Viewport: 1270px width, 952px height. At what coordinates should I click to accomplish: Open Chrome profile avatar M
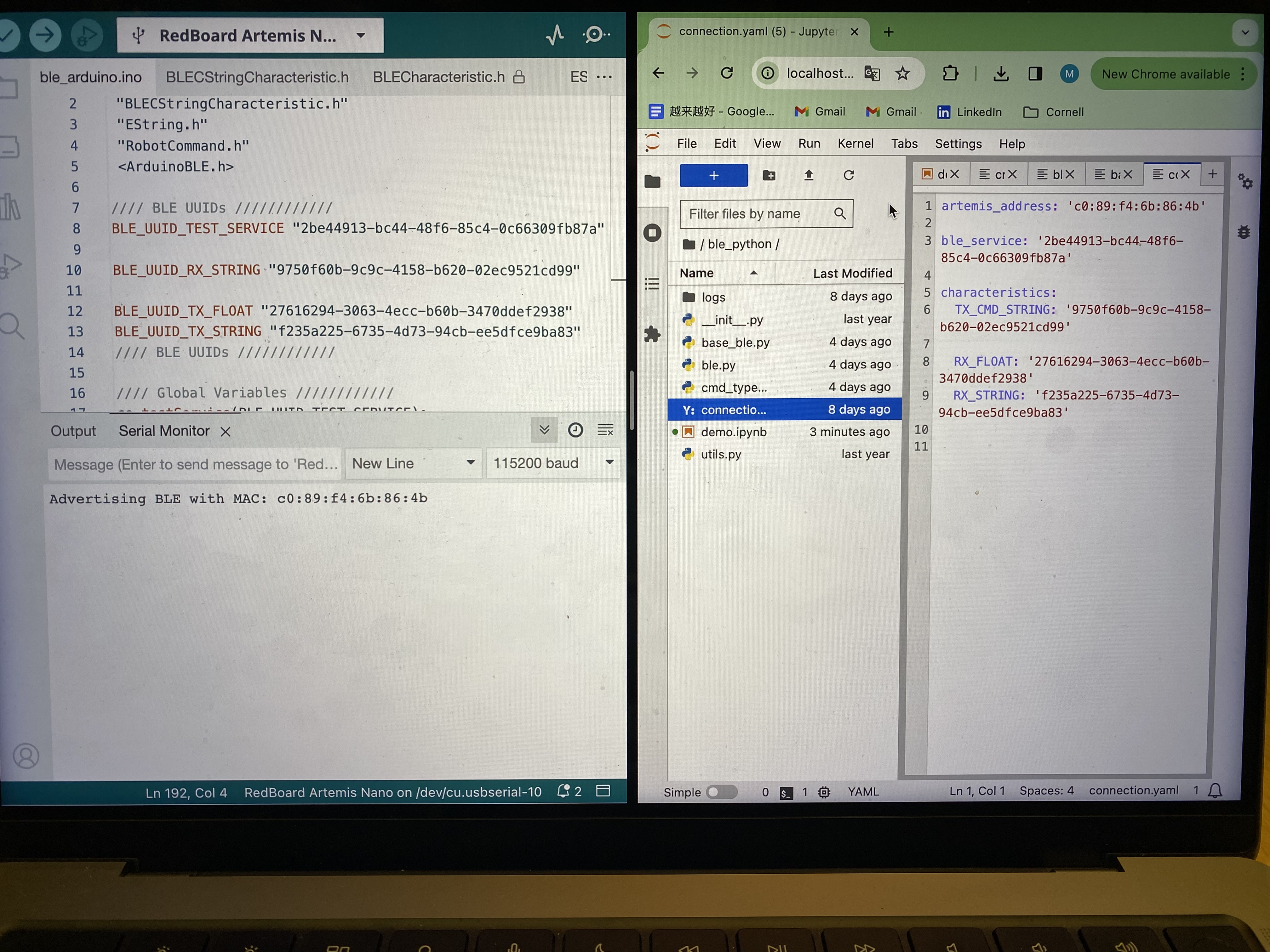pyautogui.click(x=1069, y=73)
